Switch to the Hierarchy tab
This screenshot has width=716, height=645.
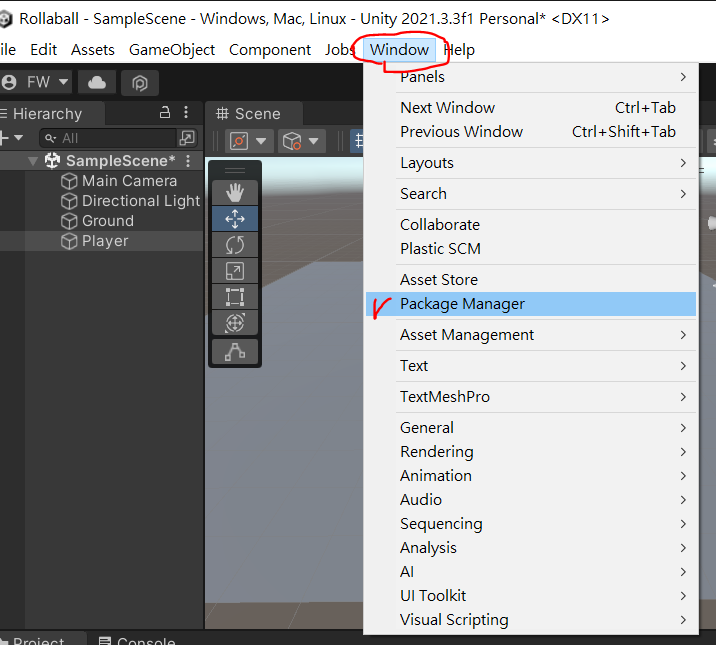pos(52,113)
